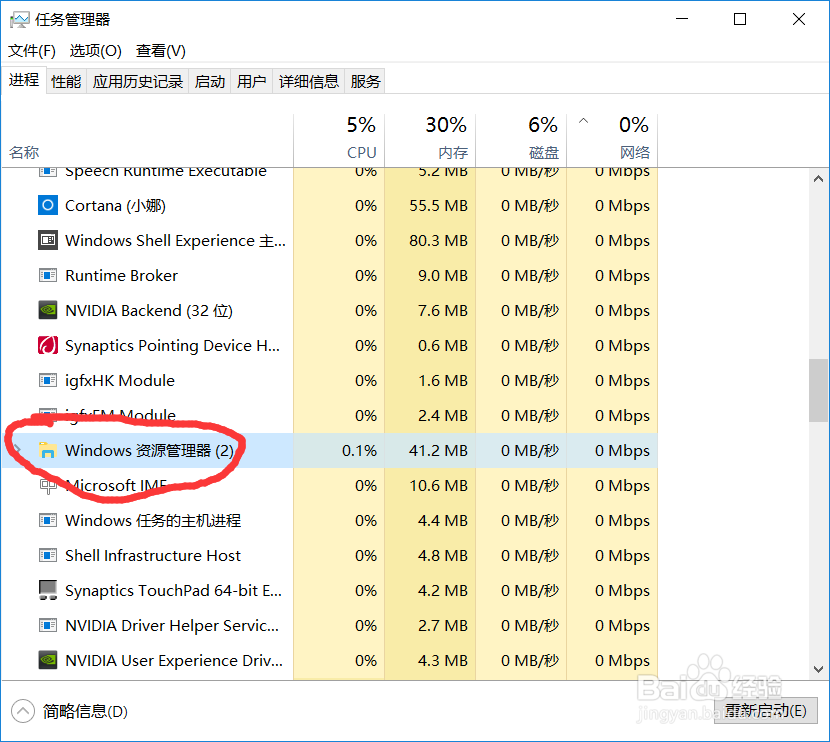
Task: Click the Task Manager title bar icon
Action: pyautogui.click(x=20, y=20)
